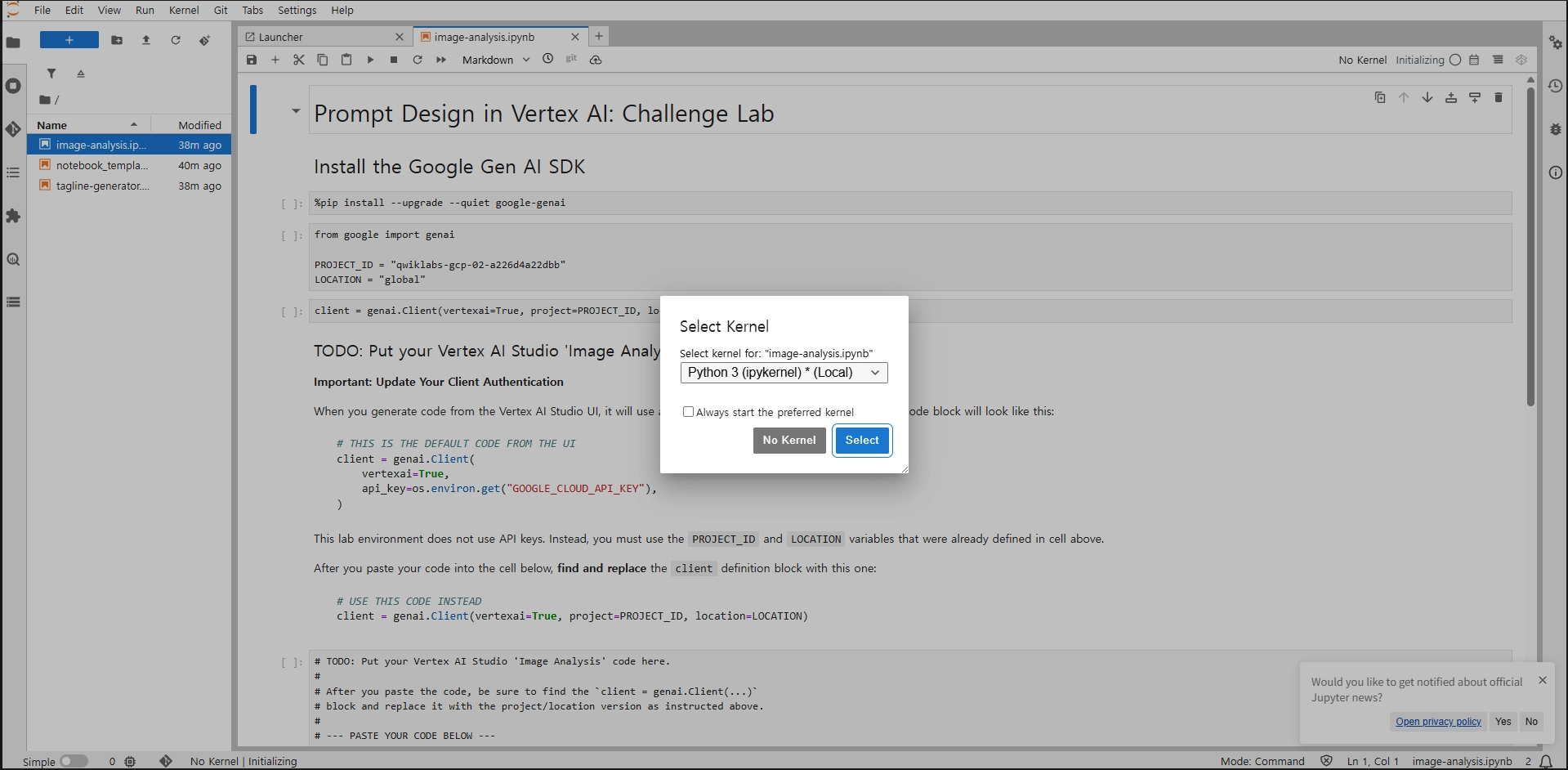
Task: Select image-analysis.ip... file in file list
Action: click(129, 145)
